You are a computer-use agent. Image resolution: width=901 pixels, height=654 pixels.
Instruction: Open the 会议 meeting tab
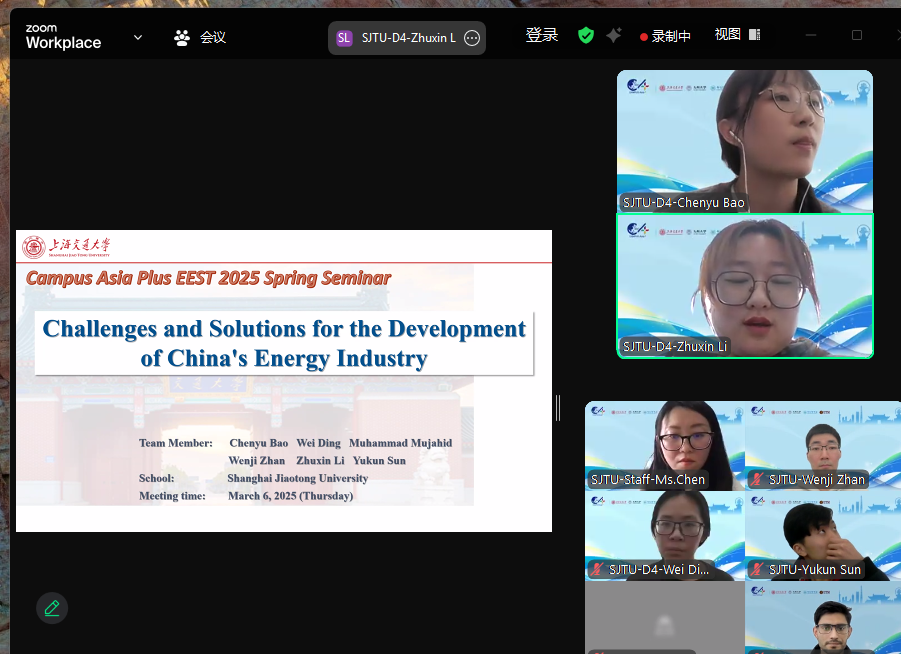click(x=213, y=38)
